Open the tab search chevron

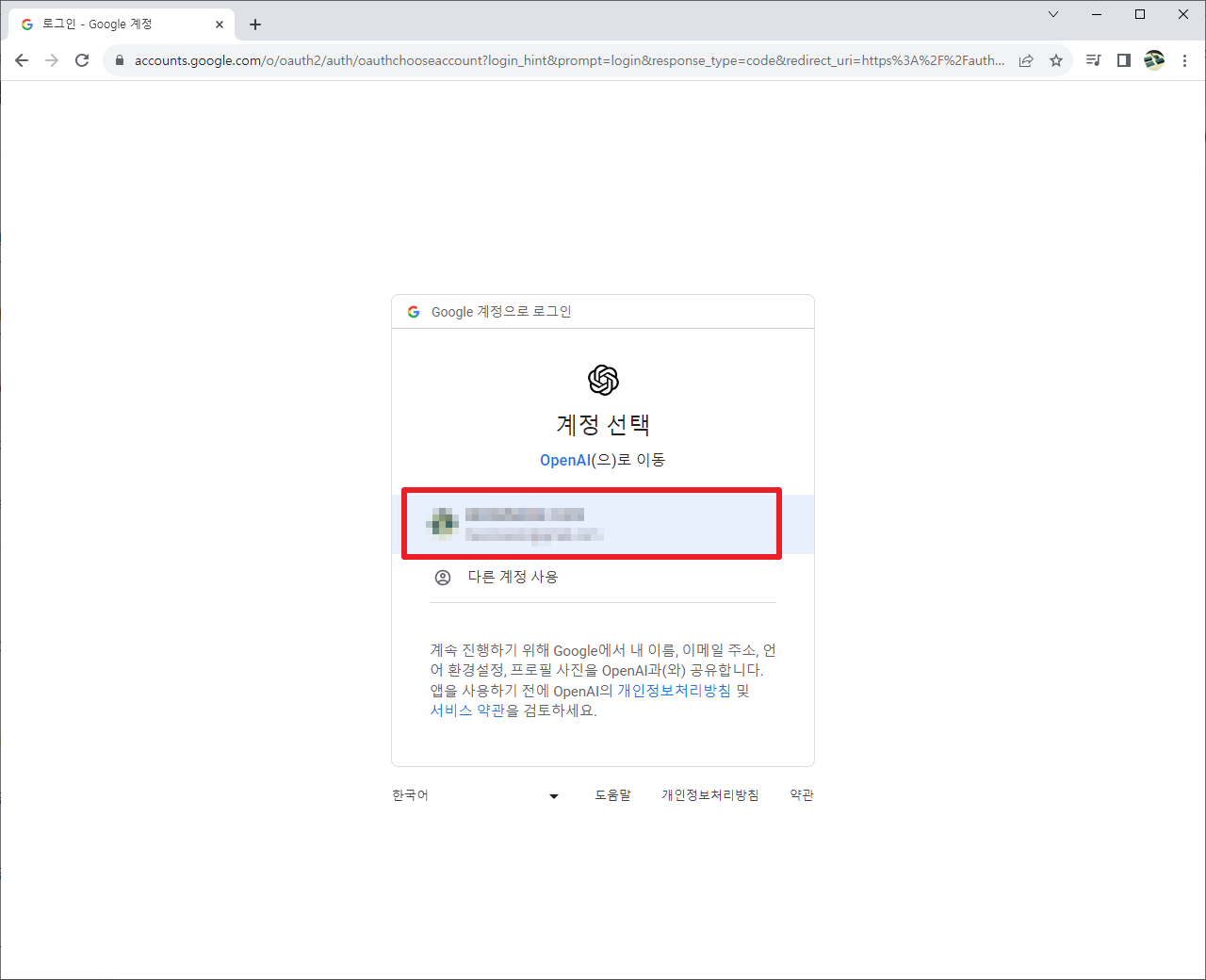pos(1053,14)
